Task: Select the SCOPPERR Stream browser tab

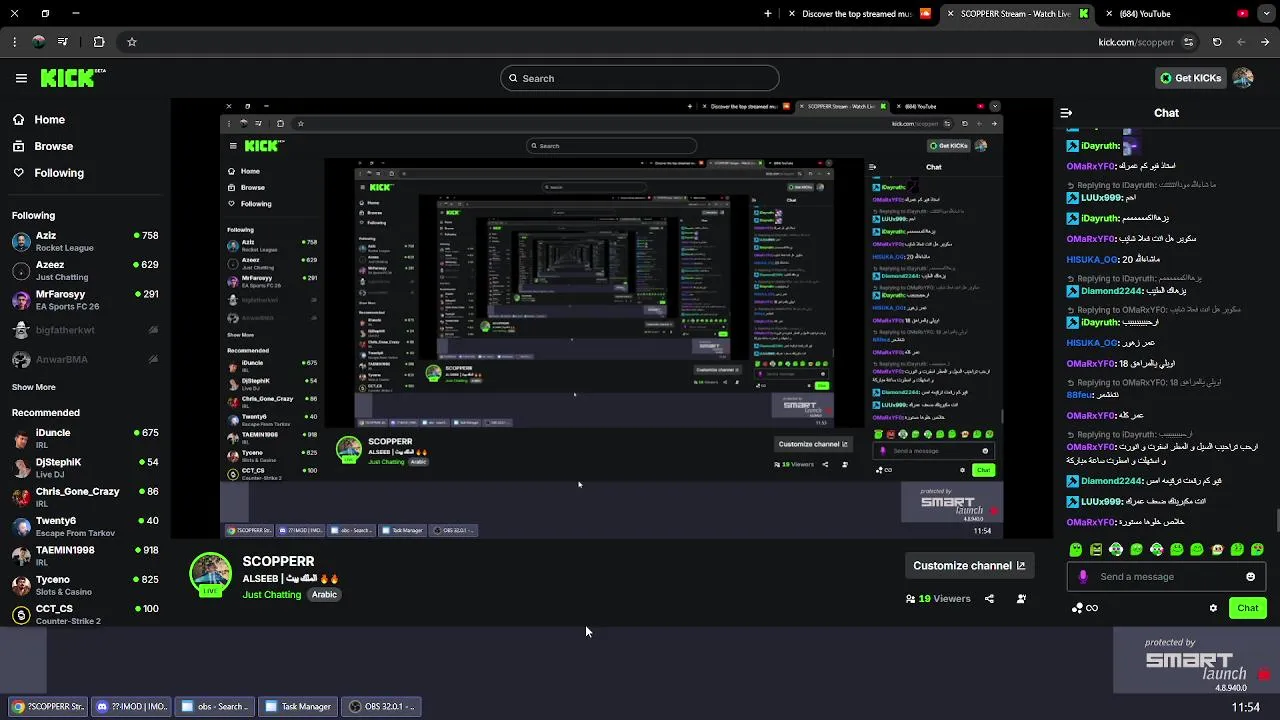Action: 1015,14
